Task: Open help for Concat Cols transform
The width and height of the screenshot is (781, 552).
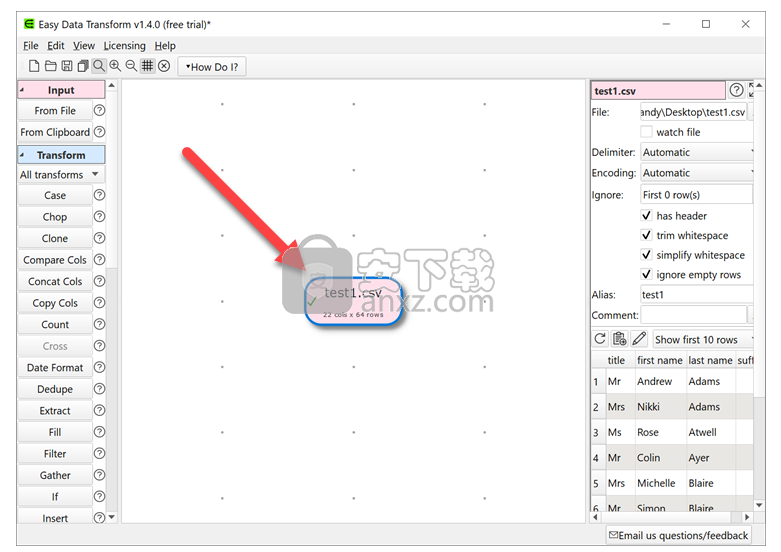Action: coord(100,281)
